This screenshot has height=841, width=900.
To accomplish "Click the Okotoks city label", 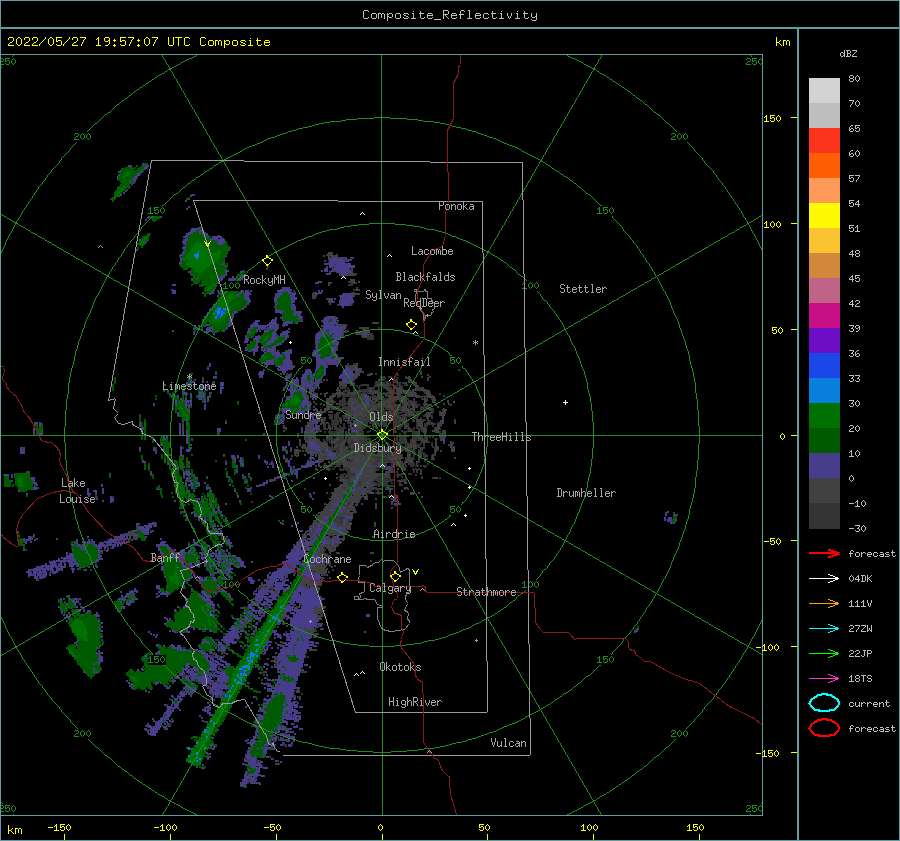I will click(x=400, y=667).
